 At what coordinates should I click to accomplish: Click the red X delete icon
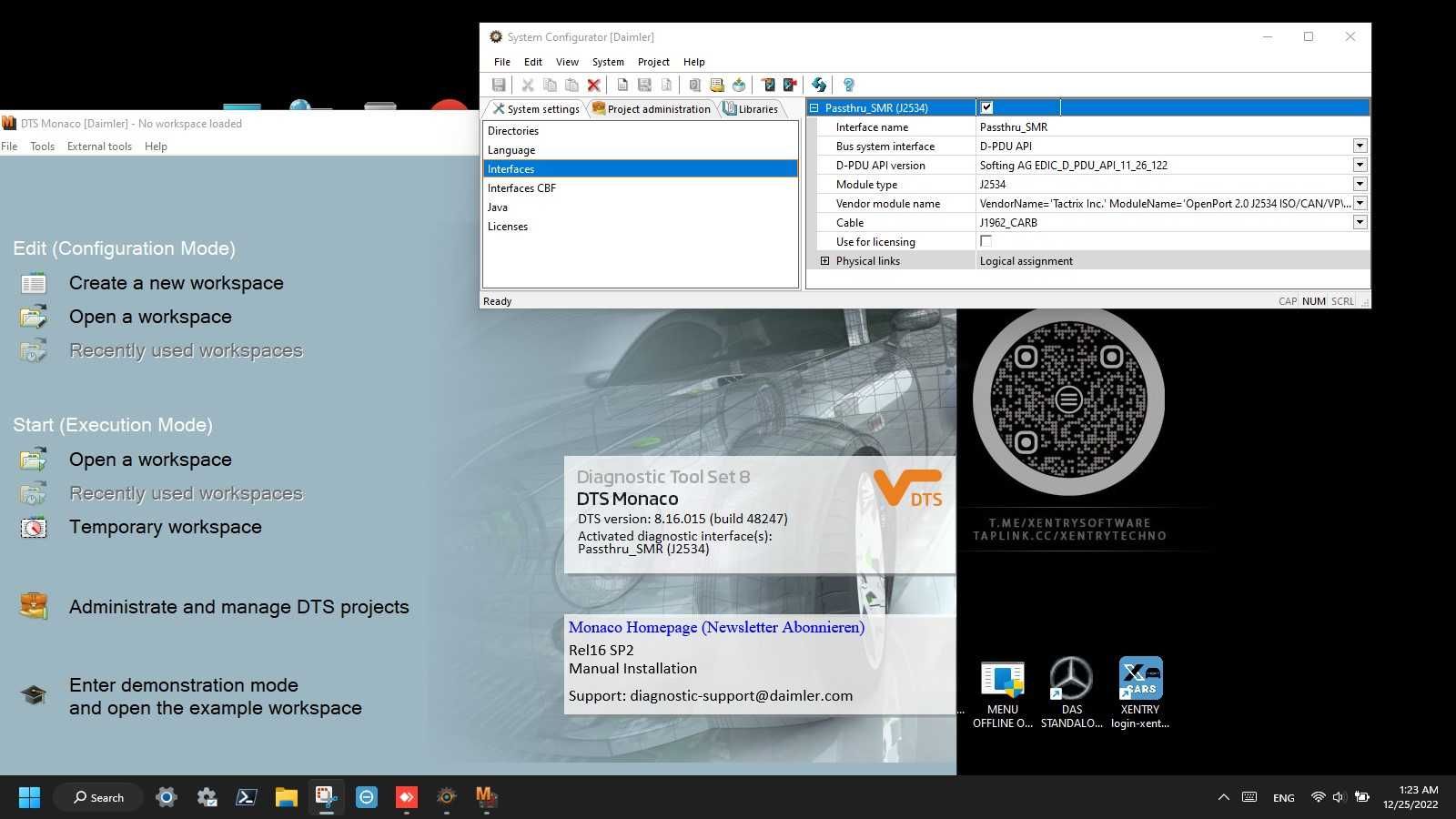click(x=593, y=85)
